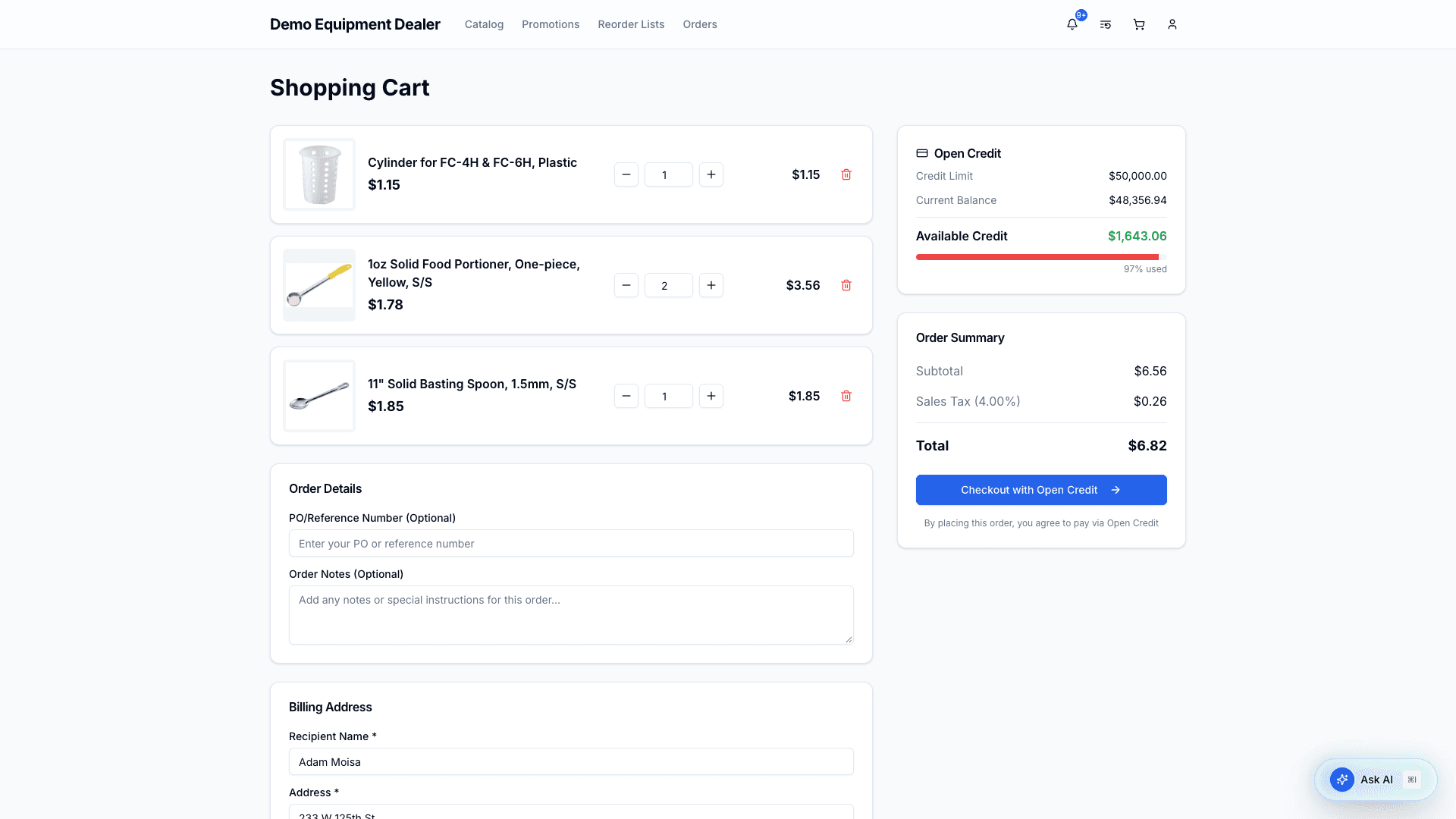Image resolution: width=1456 pixels, height=819 pixels.
Task: Click the 11" Solid Basting Spoon title
Action: click(472, 384)
